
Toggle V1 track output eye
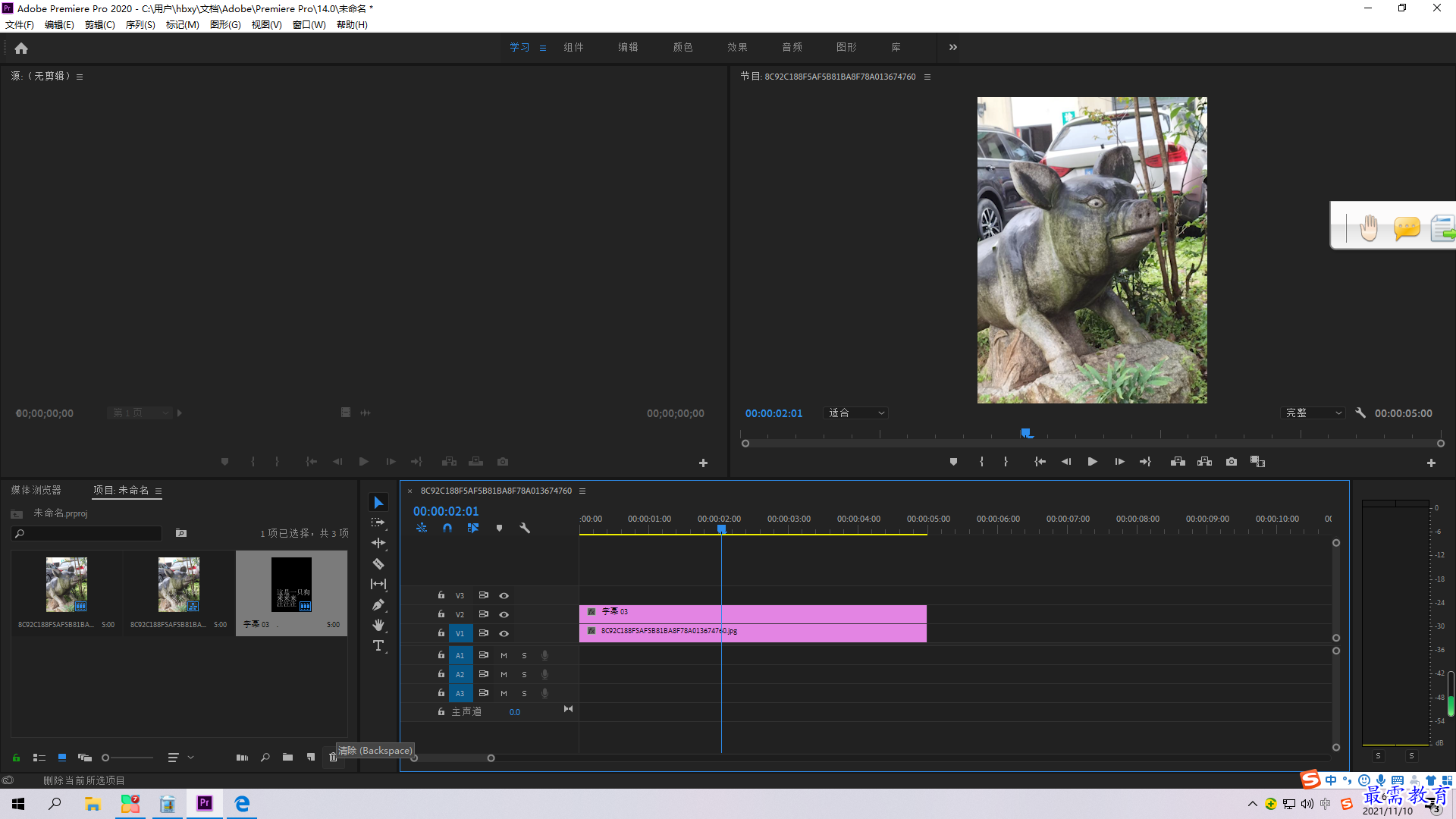pyautogui.click(x=504, y=634)
